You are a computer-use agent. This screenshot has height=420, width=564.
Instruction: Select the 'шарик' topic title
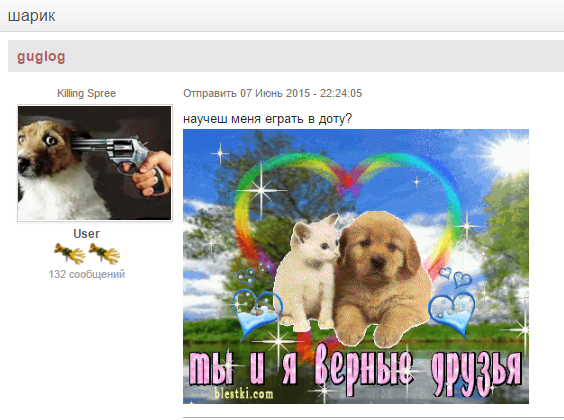(32, 16)
